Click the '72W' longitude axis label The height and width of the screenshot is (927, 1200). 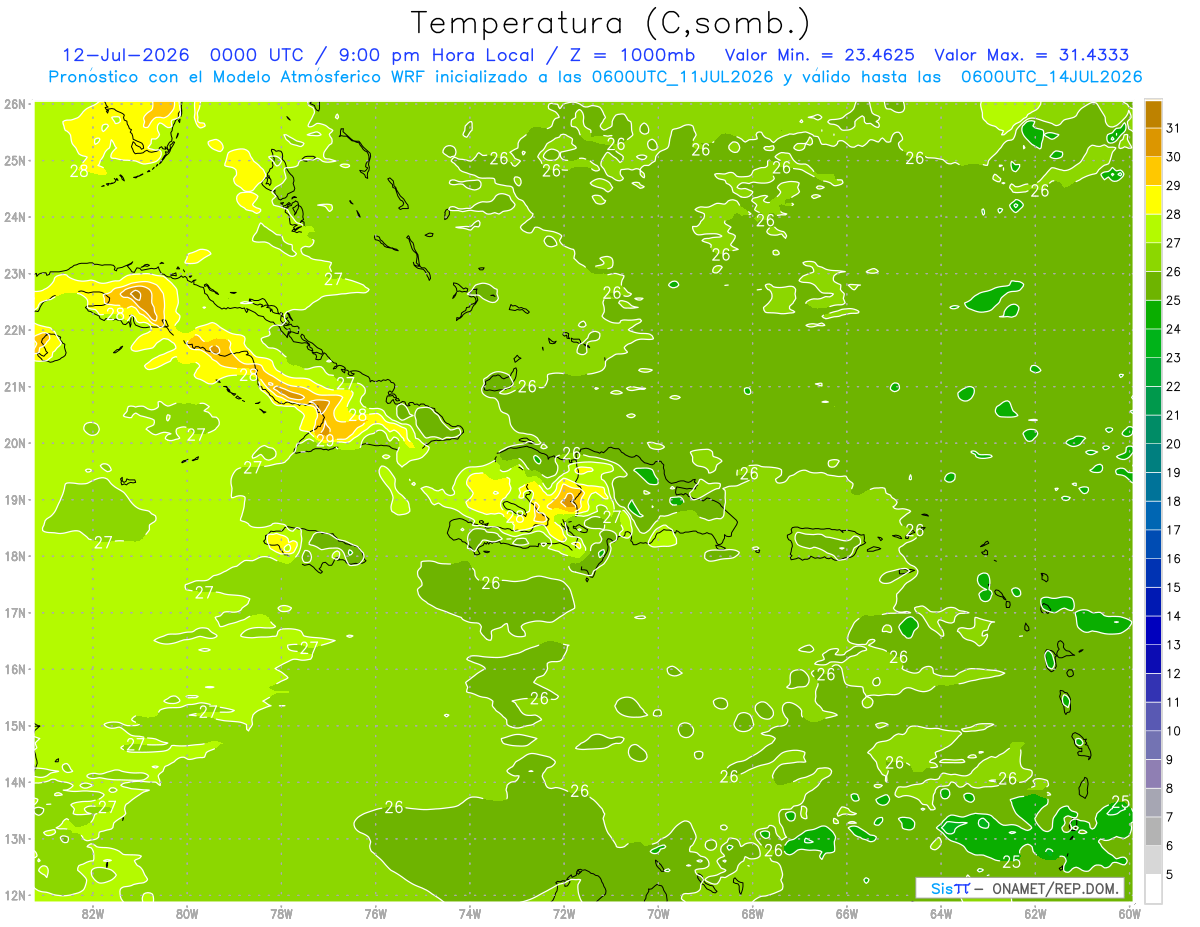(564, 912)
